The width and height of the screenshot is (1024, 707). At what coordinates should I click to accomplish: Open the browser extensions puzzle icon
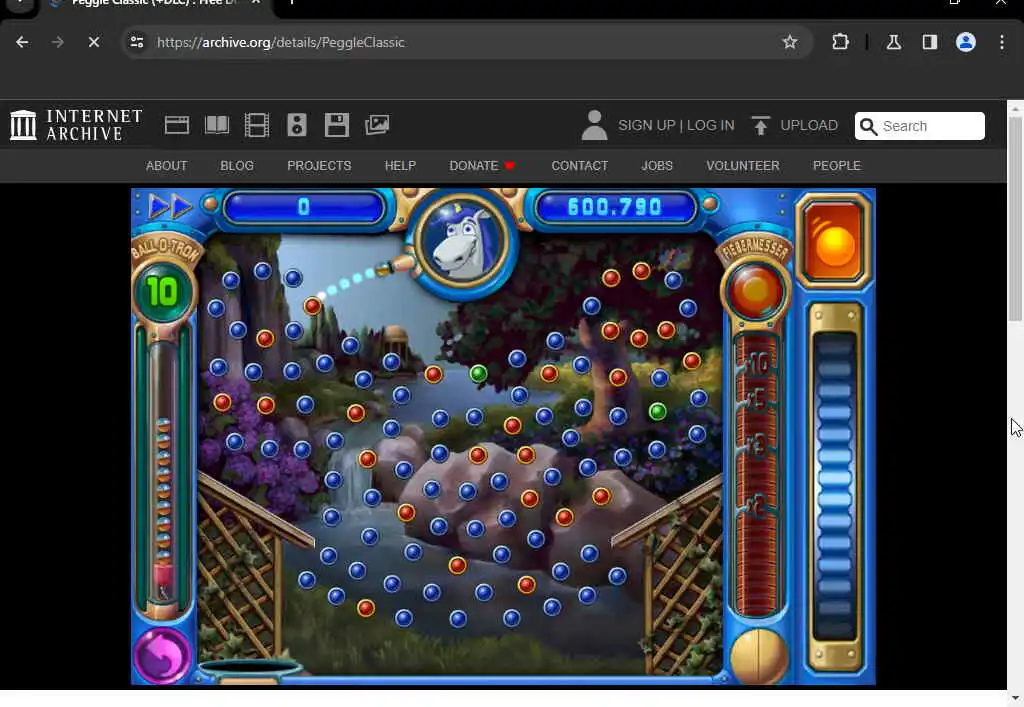pyautogui.click(x=840, y=42)
